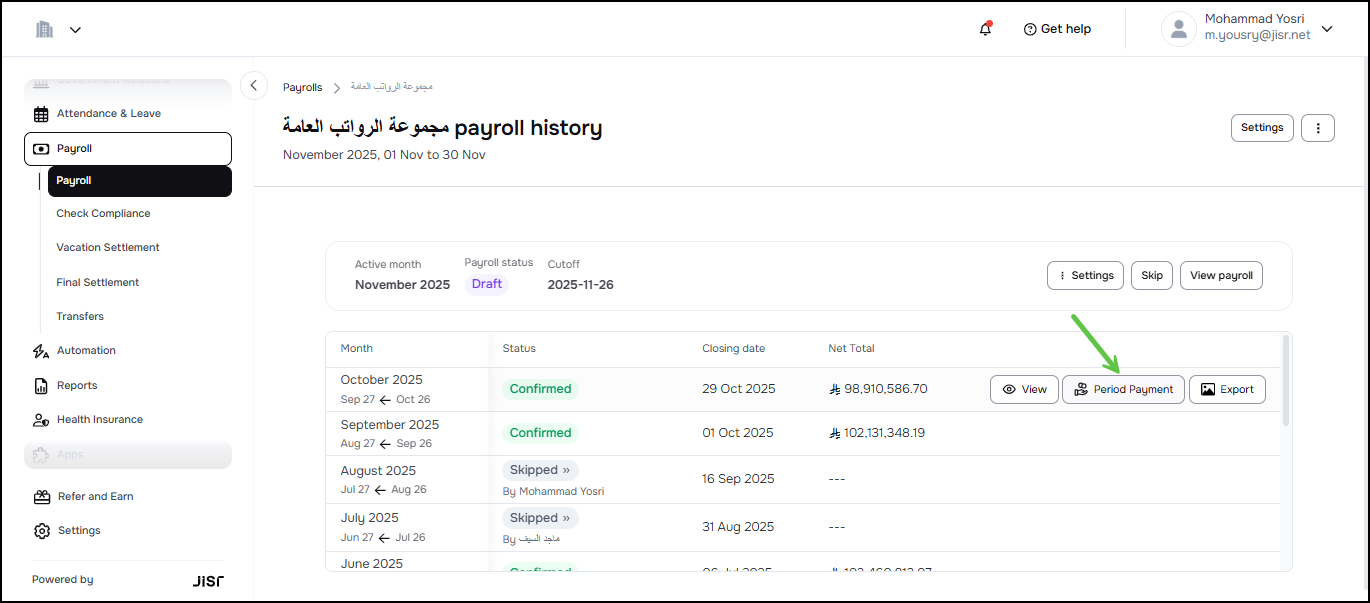The image size is (1370, 603).
Task: Click the Refer and Earn gift icon
Action: pos(41,497)
